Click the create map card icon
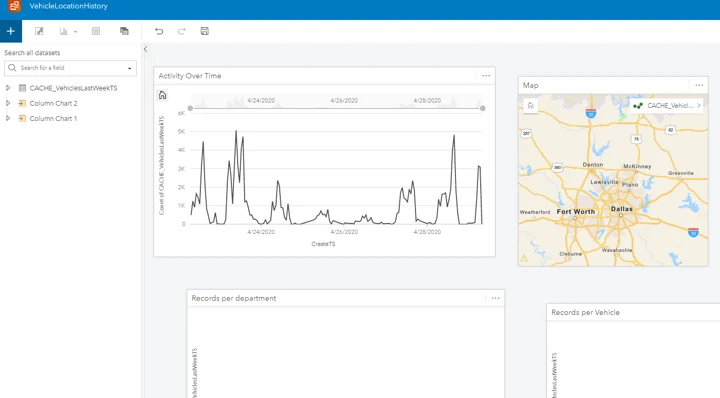The width and height of the screenshot is (720, 398). tap(39, 31)
